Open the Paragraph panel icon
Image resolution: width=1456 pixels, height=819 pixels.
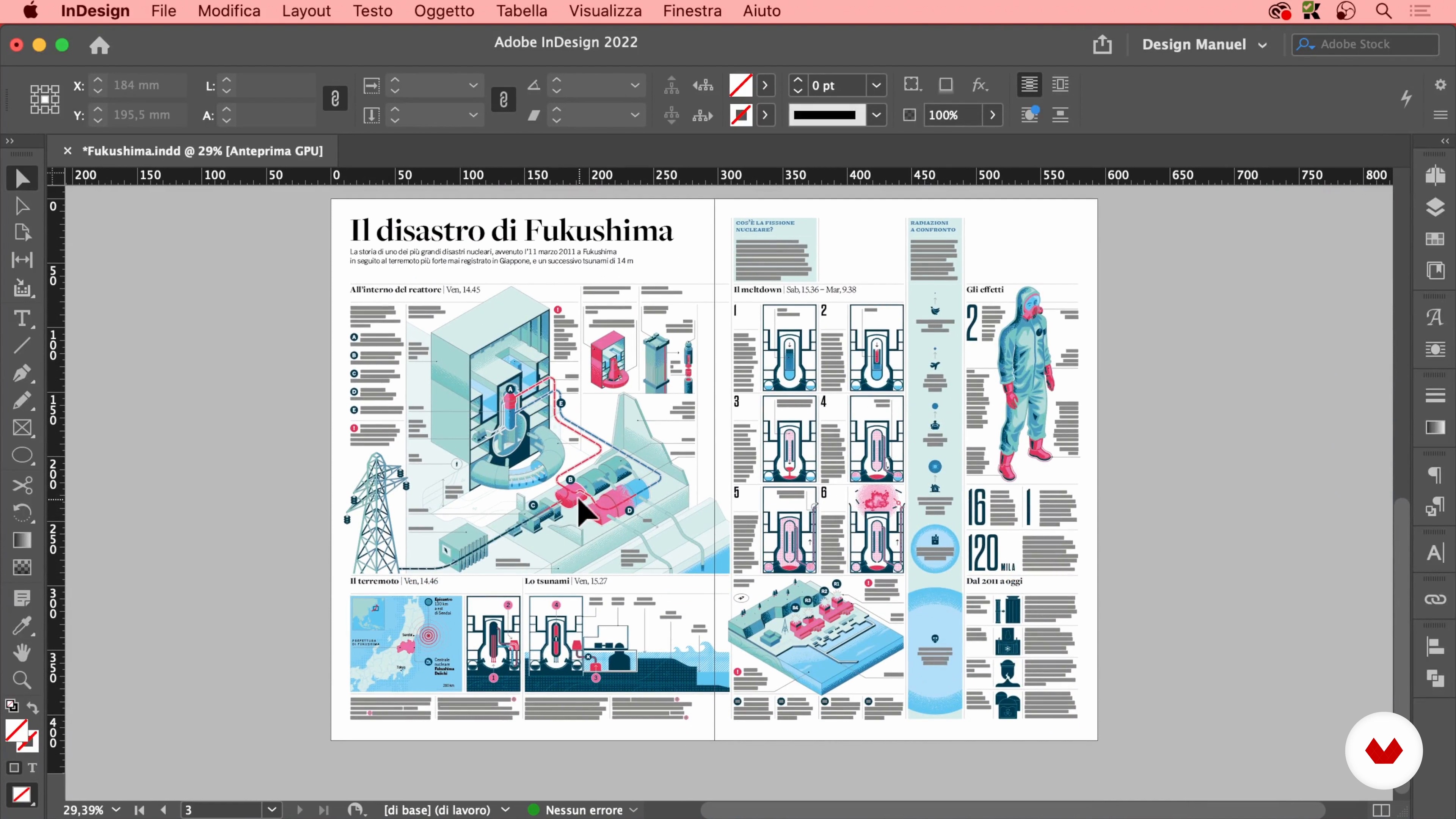click(x=1435, y=475)
